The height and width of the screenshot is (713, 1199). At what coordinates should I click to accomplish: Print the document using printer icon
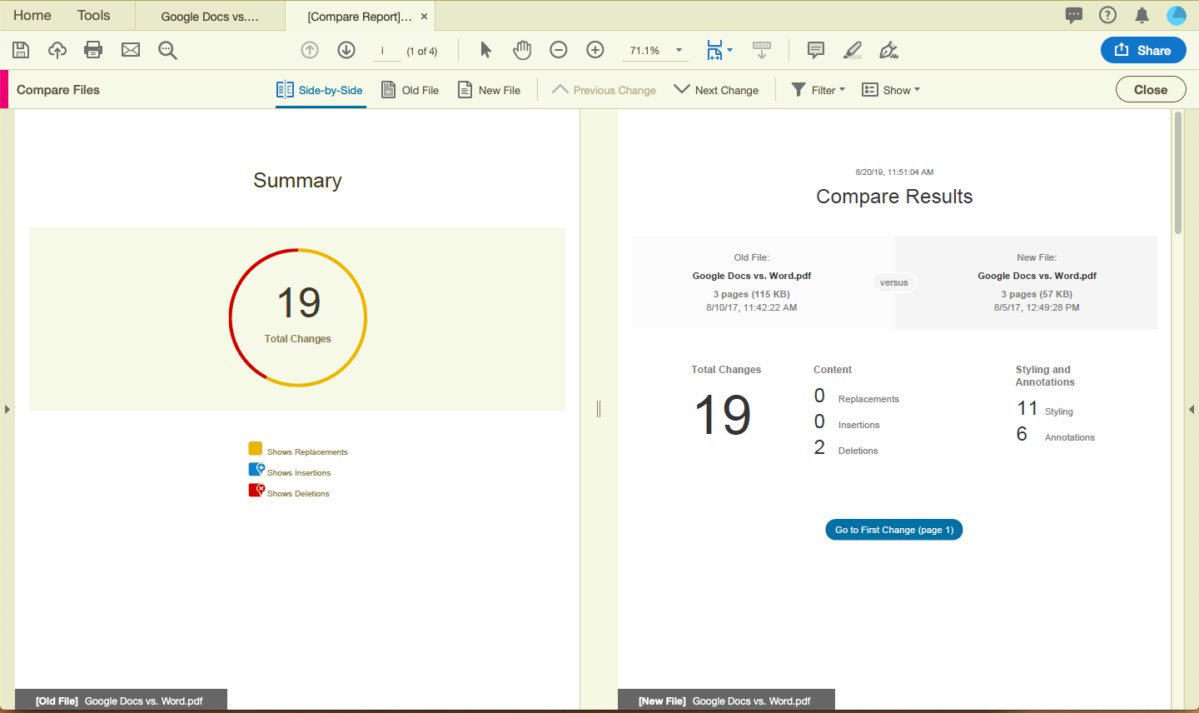(93, 50)
